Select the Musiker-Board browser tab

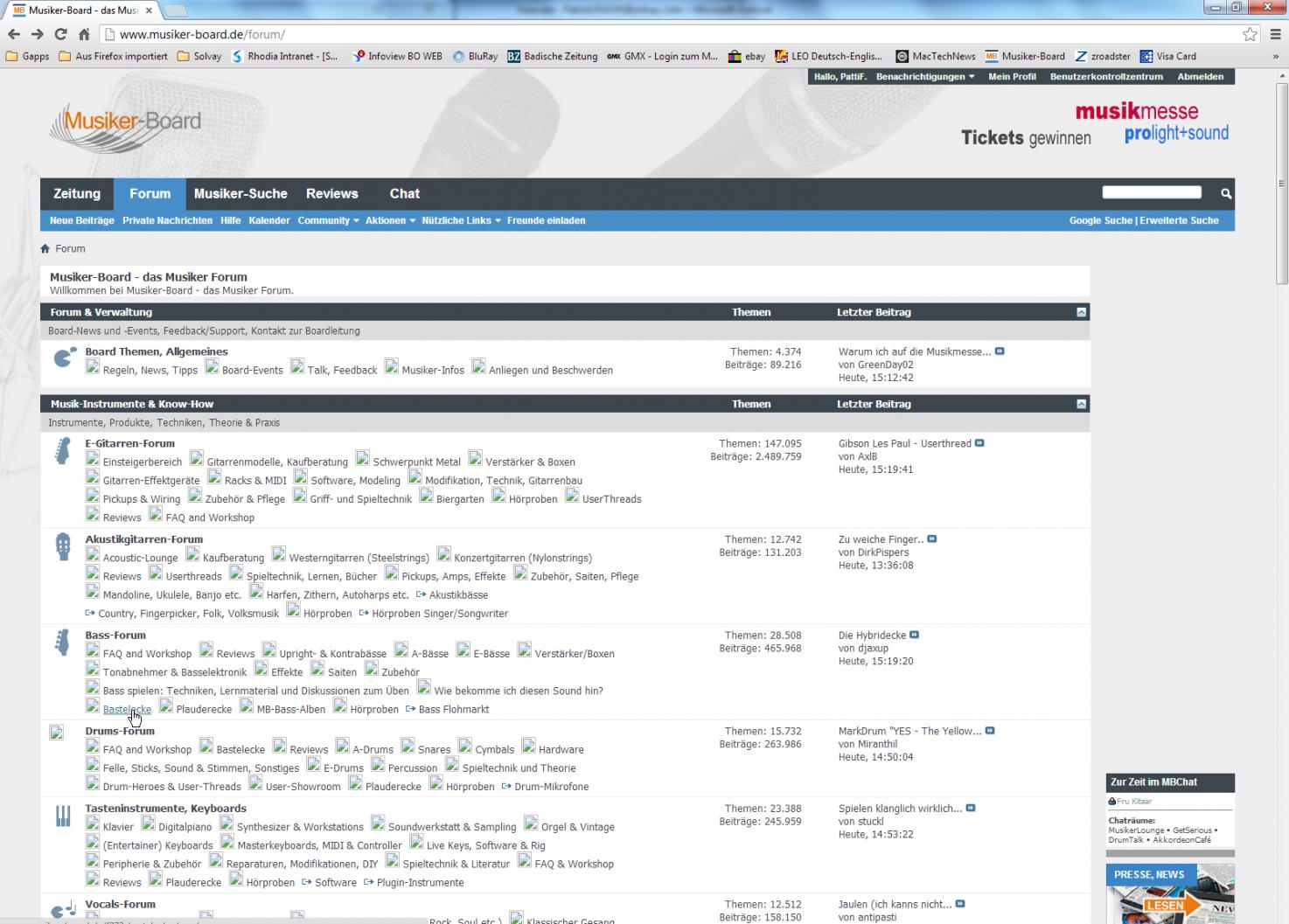tap(83, 10)
